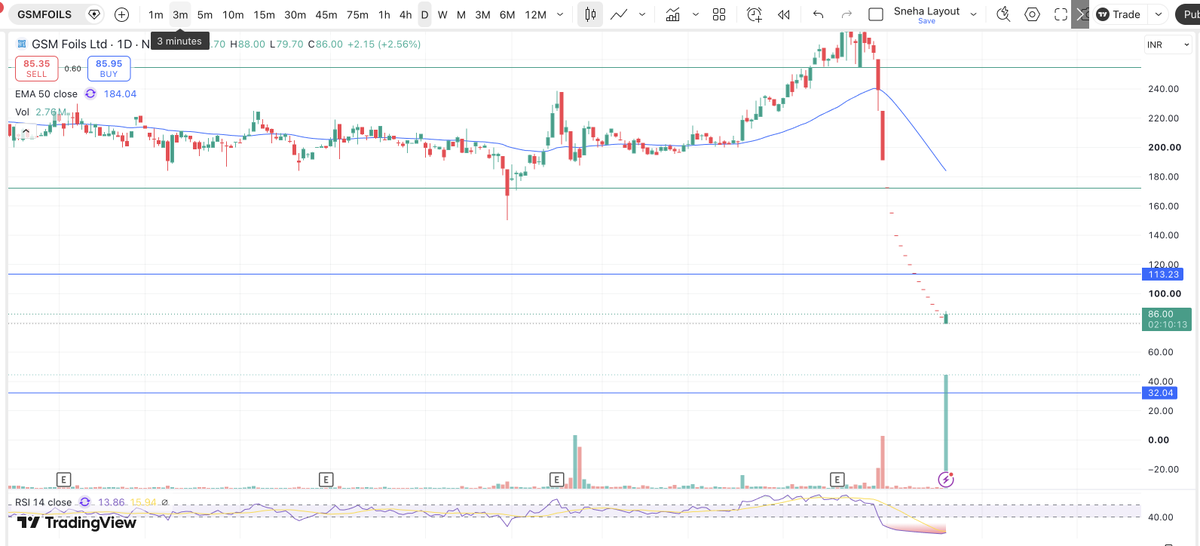Image resolution: width=1200 pixels, height=546 pixels.
Task: Click the 113.23 price label on axis
Action: click(1164, 274)
